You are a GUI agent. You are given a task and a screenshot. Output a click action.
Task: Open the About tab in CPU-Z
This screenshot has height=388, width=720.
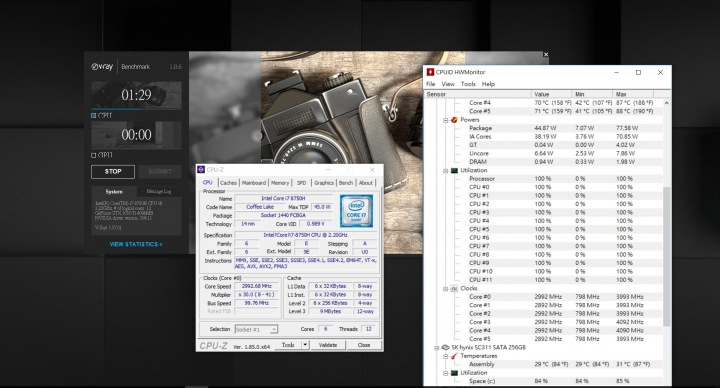click(x=366, y=183)
